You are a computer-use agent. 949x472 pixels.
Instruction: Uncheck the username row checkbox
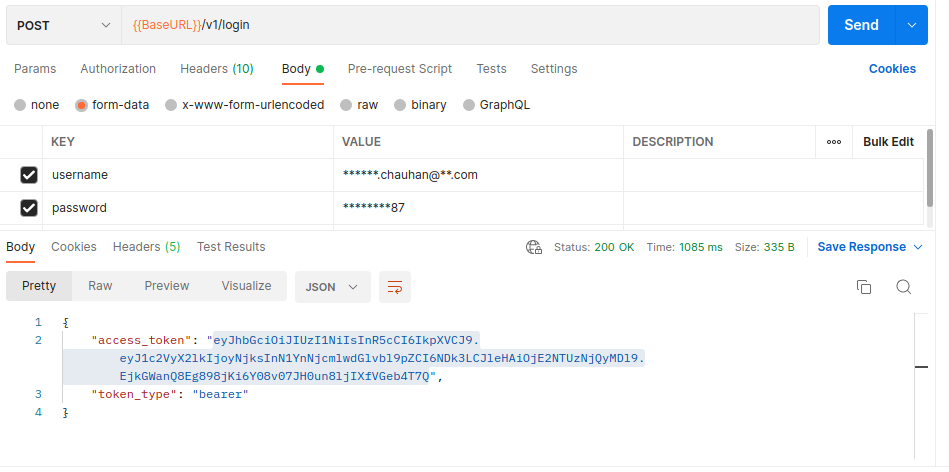29,175
